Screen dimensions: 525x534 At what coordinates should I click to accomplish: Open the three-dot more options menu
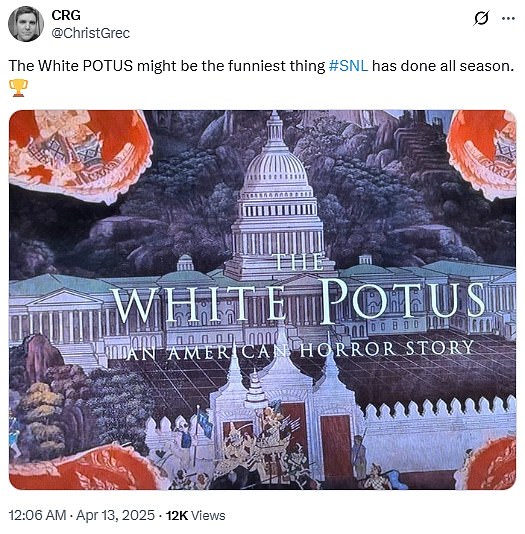(x=508, y=18)
